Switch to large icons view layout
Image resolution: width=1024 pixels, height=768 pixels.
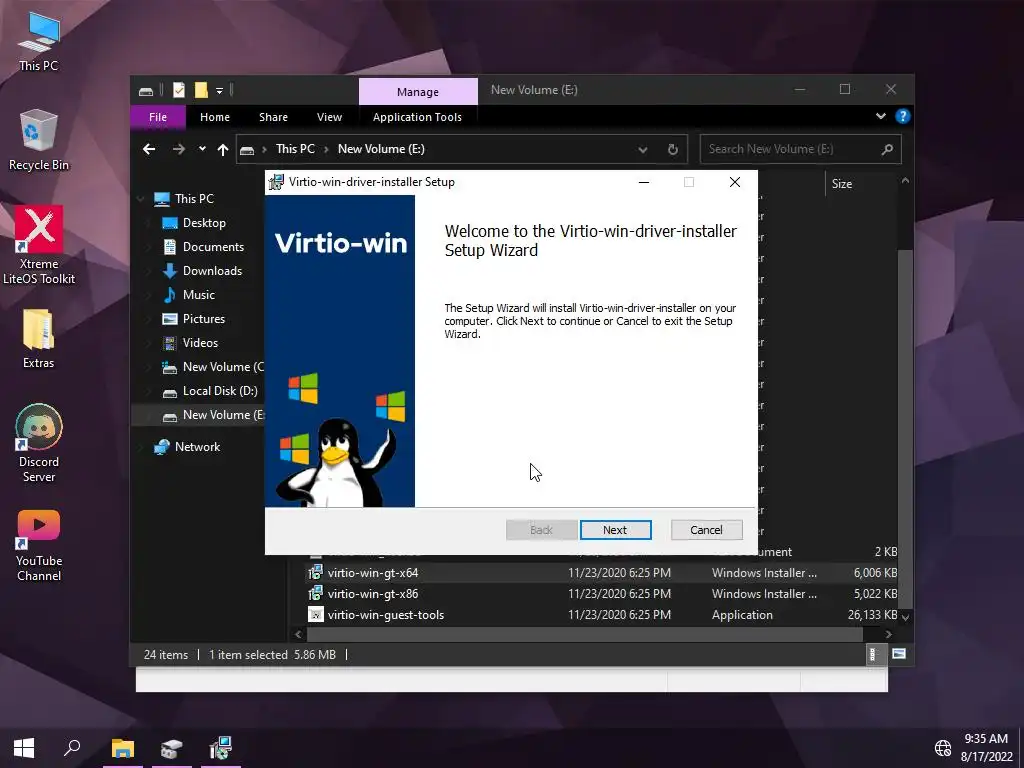(x=899, y=654)
